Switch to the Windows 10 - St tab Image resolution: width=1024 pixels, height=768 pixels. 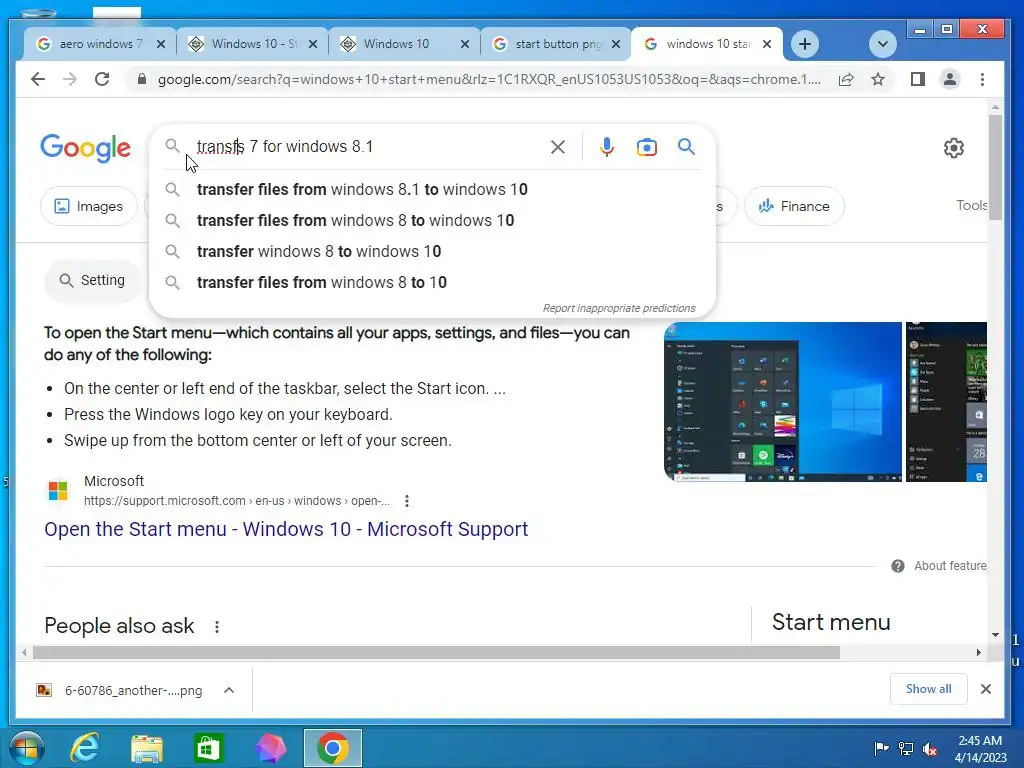[251, 44]
